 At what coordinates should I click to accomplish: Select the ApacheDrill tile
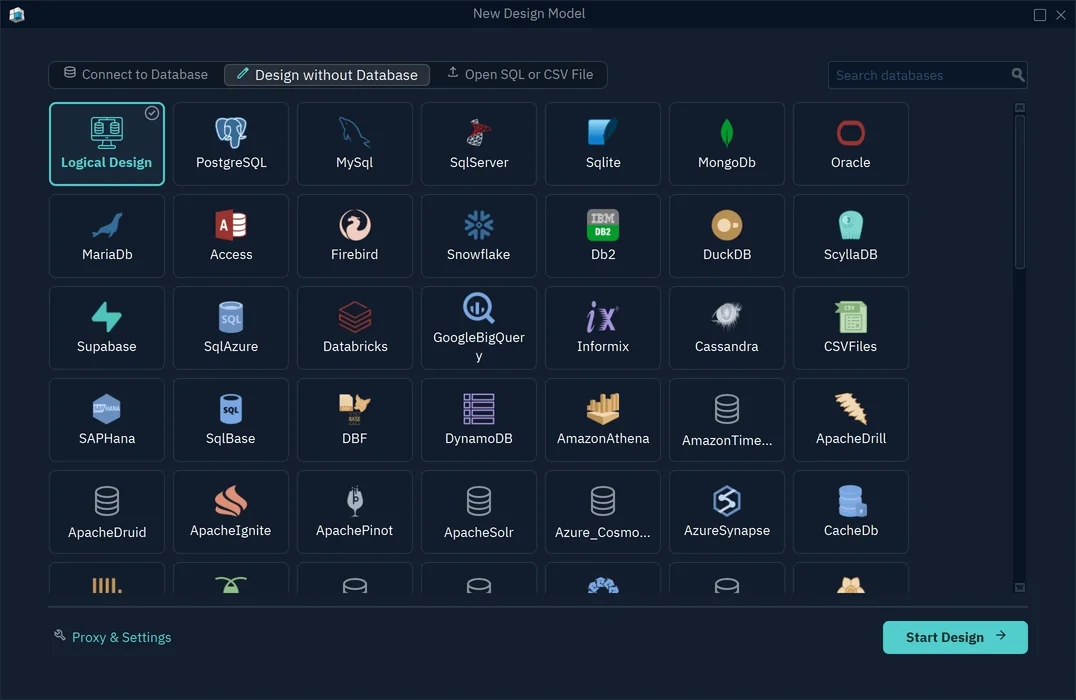[x=851, y=420]
